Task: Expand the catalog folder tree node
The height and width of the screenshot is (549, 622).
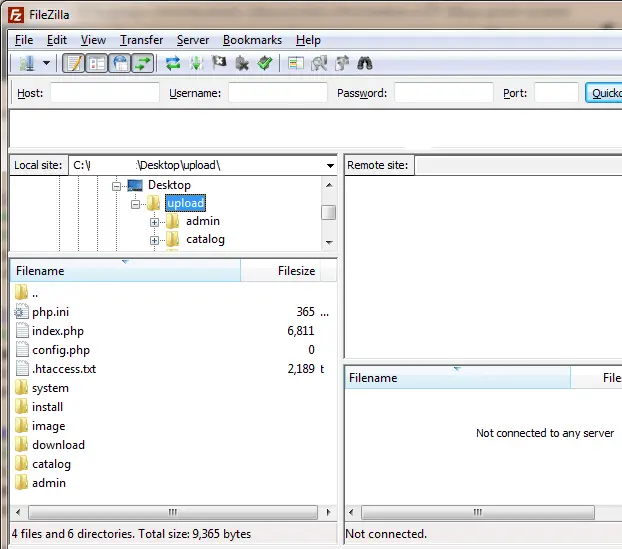Action: 154,240
